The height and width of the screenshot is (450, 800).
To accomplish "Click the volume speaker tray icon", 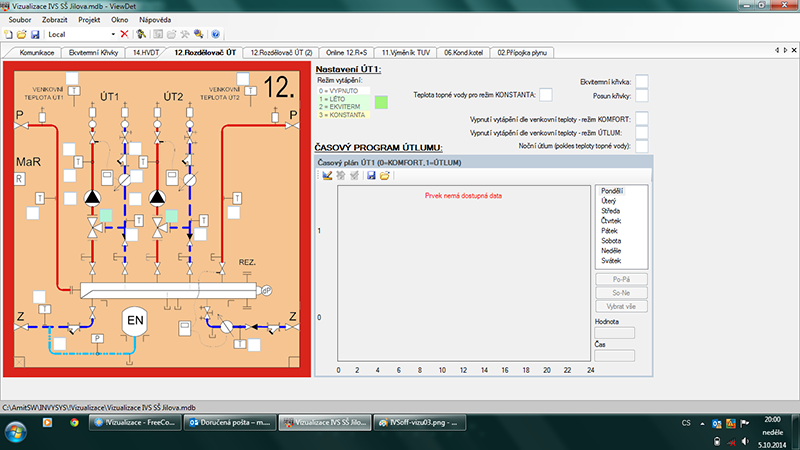I will (745, 441).
